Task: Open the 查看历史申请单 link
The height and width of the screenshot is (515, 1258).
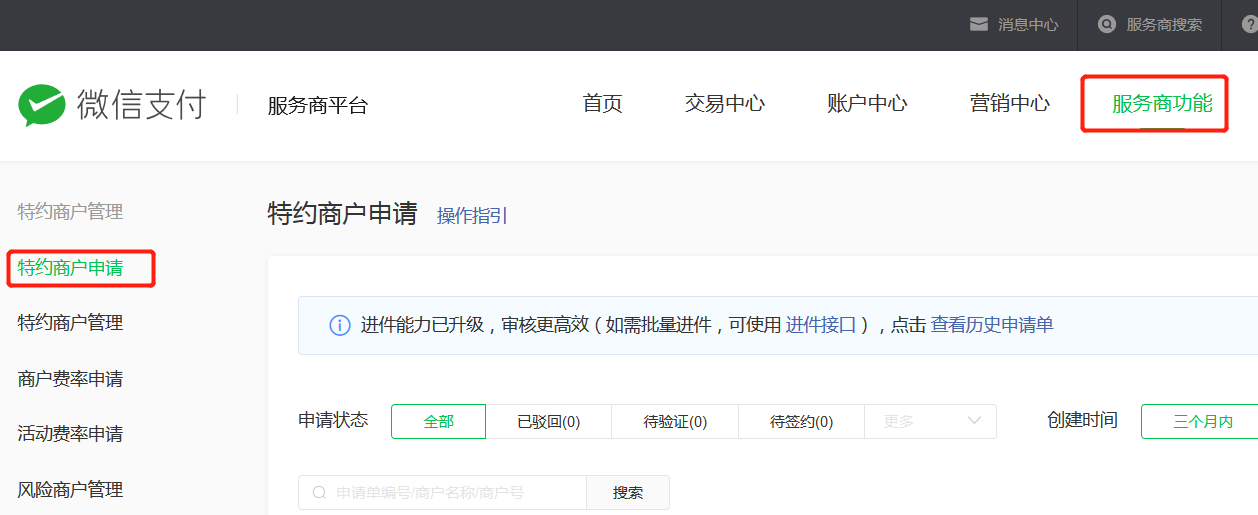Action: point(991,325)
